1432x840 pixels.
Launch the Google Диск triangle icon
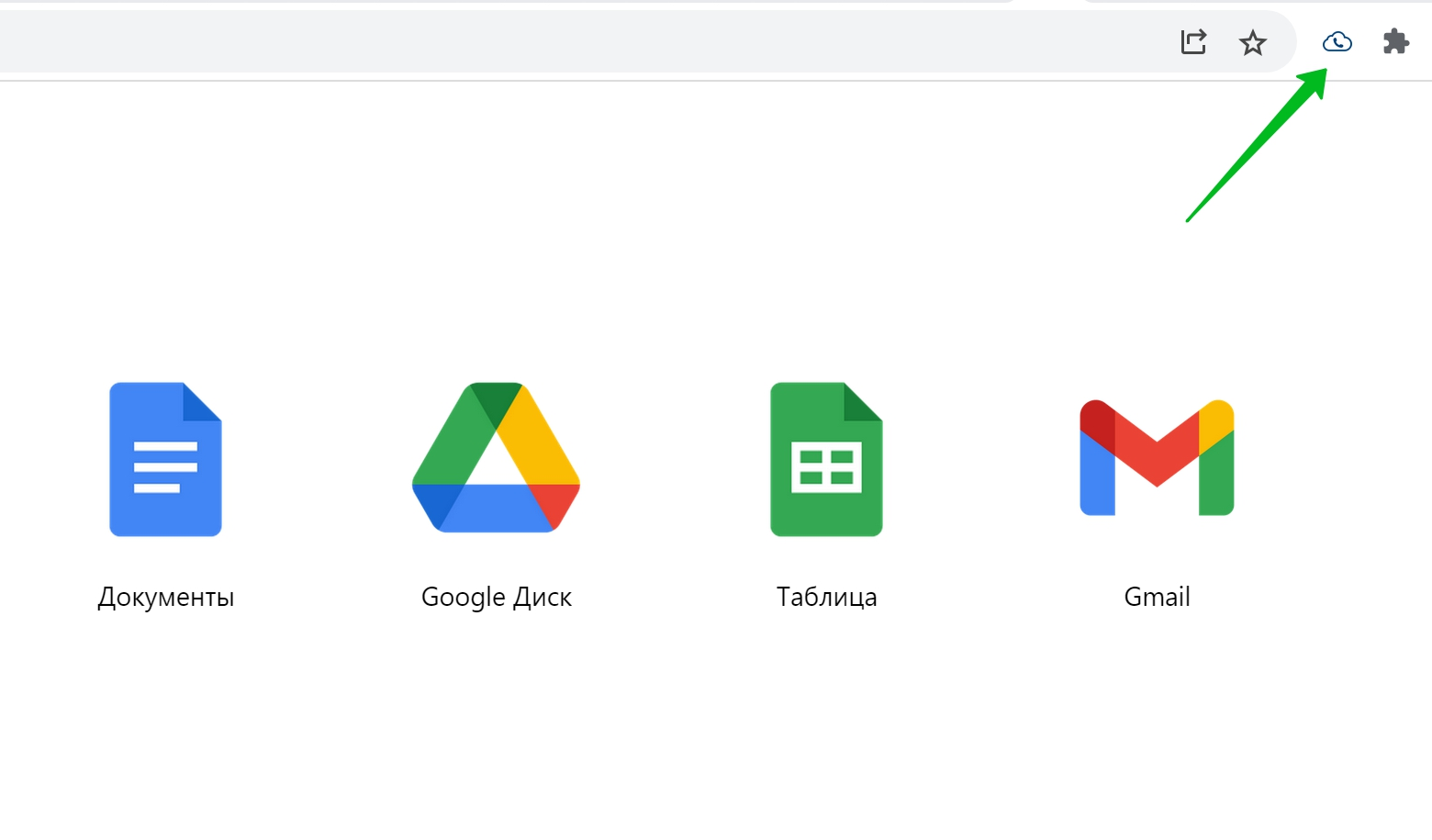(x=496, y=457)
